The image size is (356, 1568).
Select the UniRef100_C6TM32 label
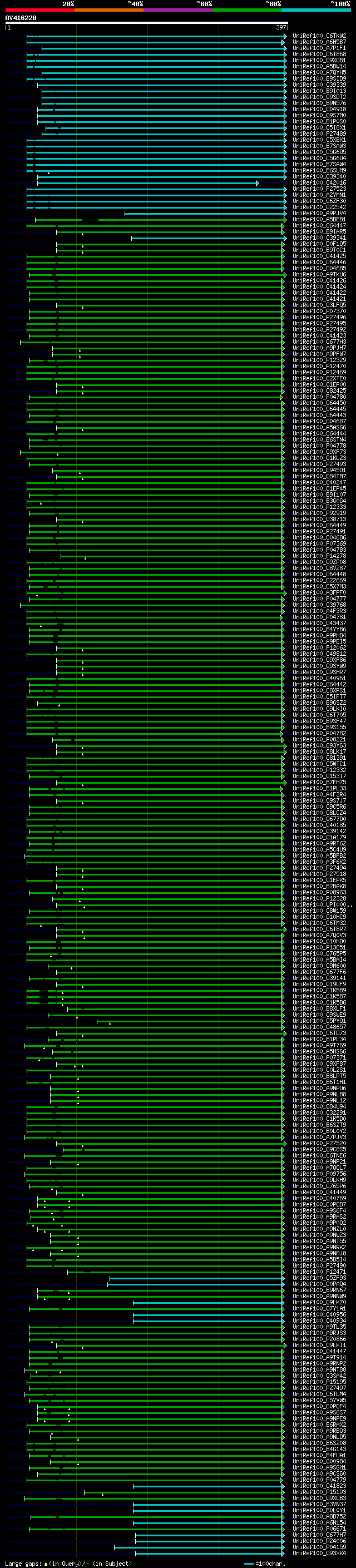pos(319,923)
